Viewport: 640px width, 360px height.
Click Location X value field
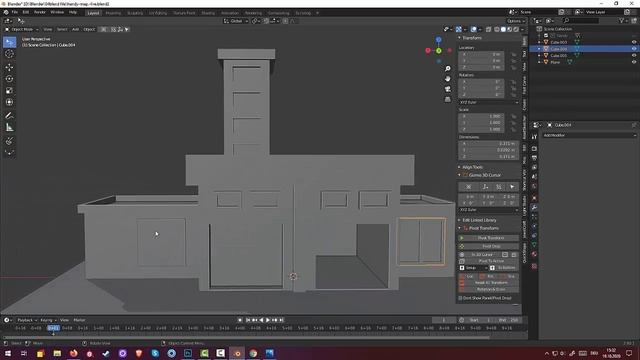pos(482,54)
